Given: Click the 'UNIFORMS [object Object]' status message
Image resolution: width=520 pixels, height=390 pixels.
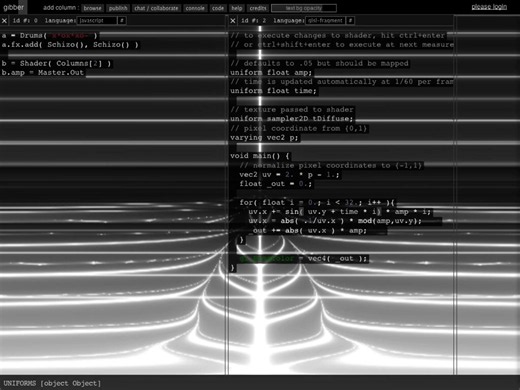Looking at the screenshot, I should coord(52,383).
